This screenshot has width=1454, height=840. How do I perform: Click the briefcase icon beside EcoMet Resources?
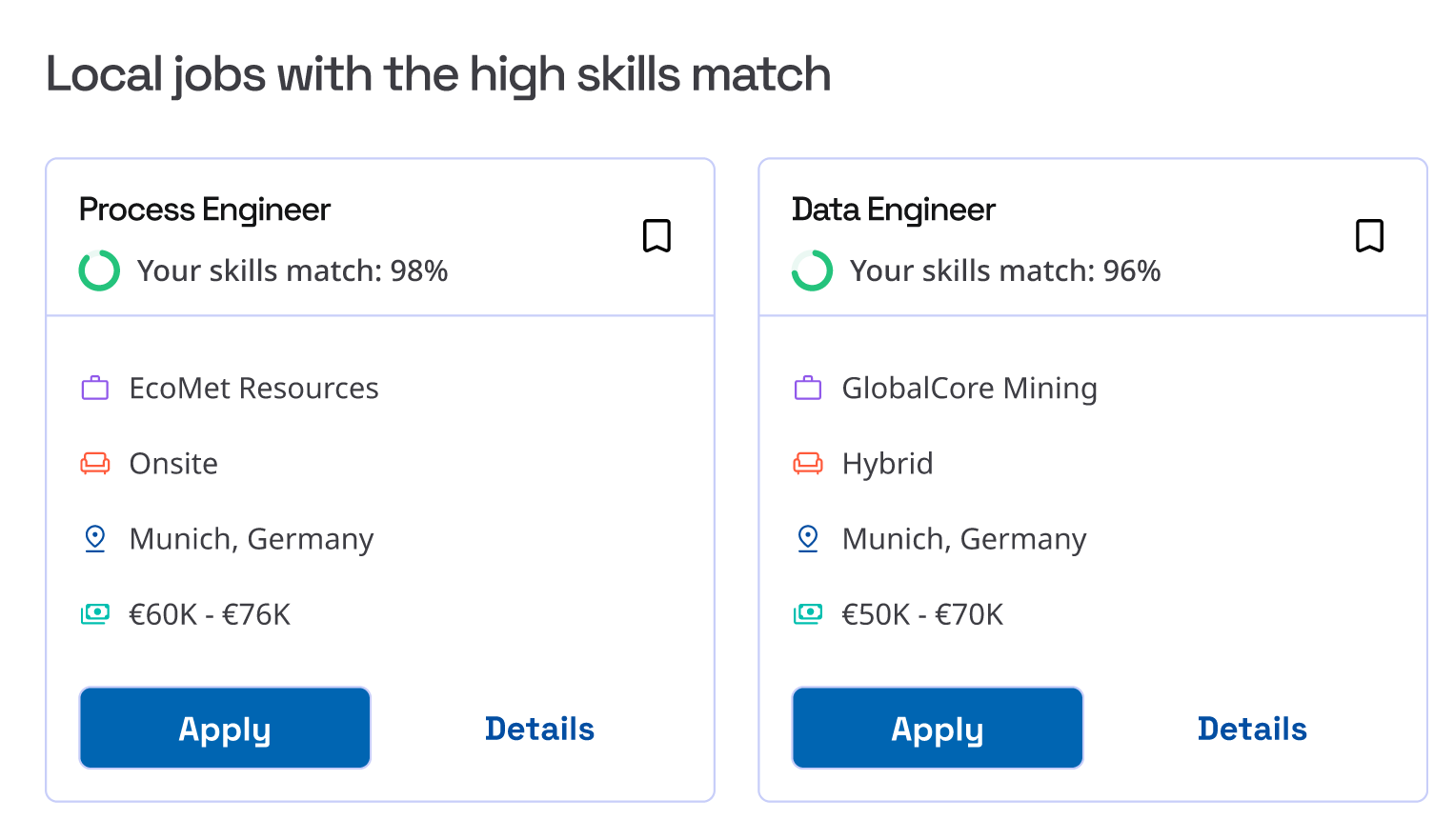(x=95, y=388)
